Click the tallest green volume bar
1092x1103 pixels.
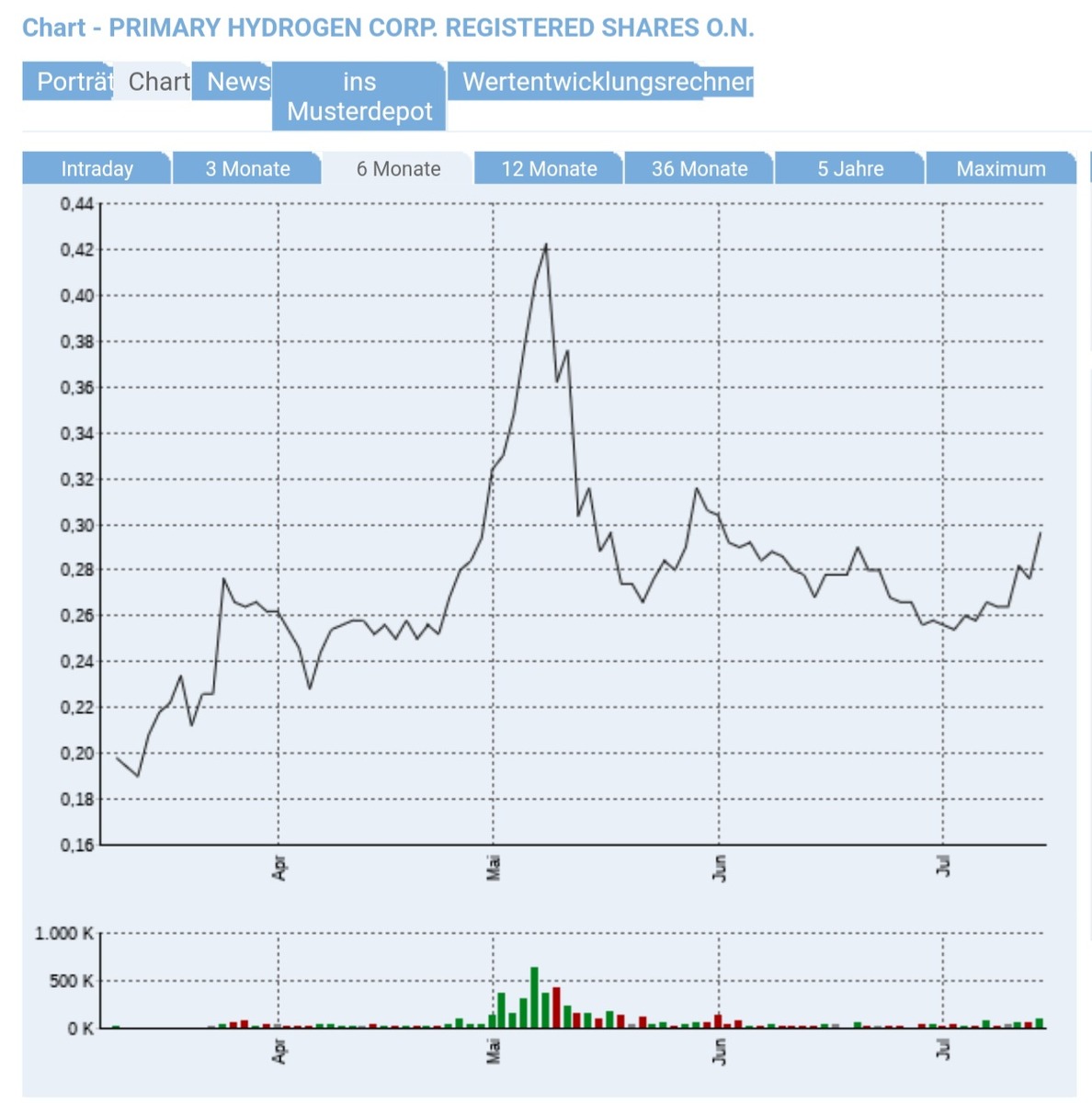(x=534, y=998)
